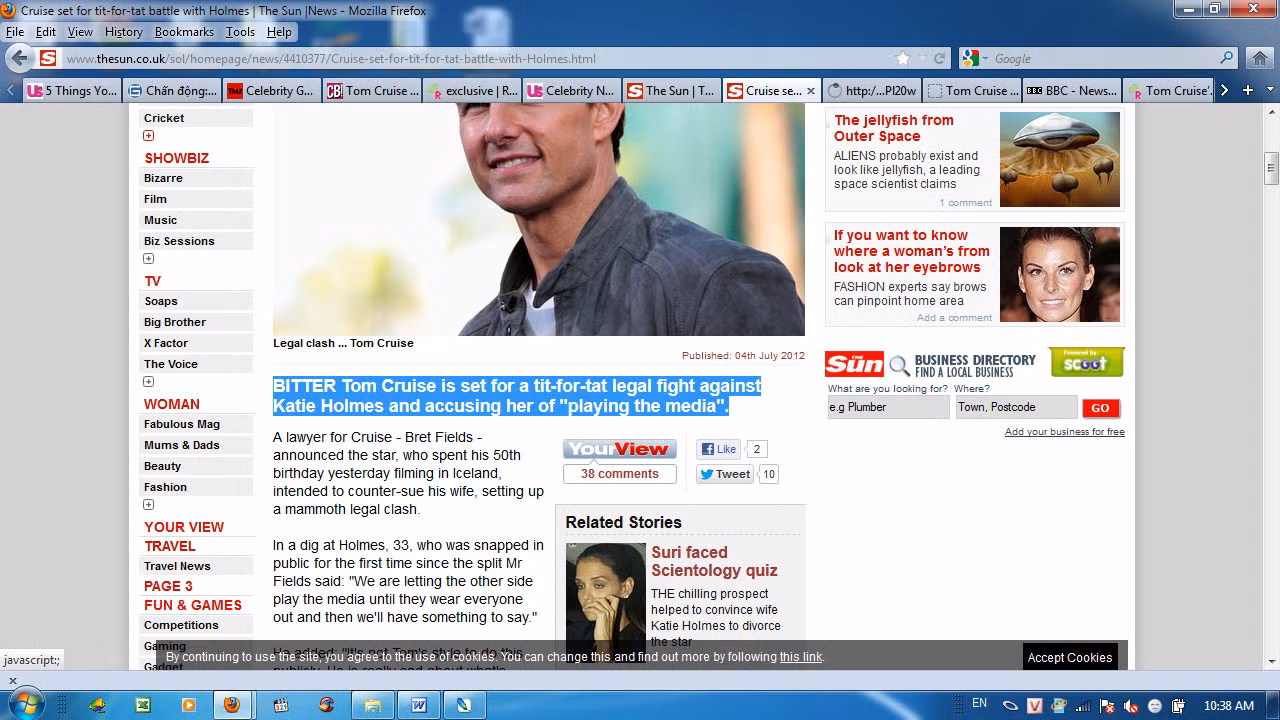Open 'The jellyfish from Outer Space' headline
Viewport: 1280px width, 720px height.
tap(894, 128)
